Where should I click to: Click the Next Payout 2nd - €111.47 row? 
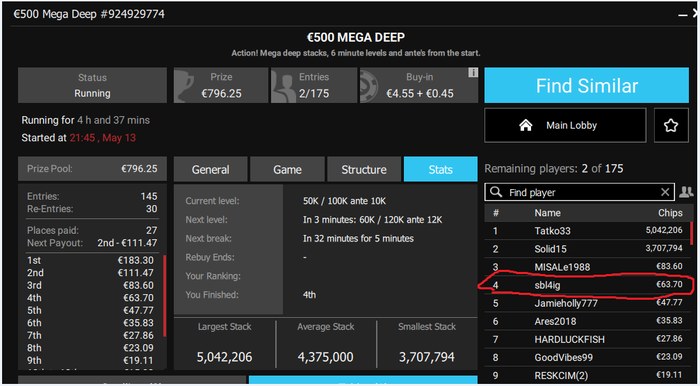click(92, 243)
